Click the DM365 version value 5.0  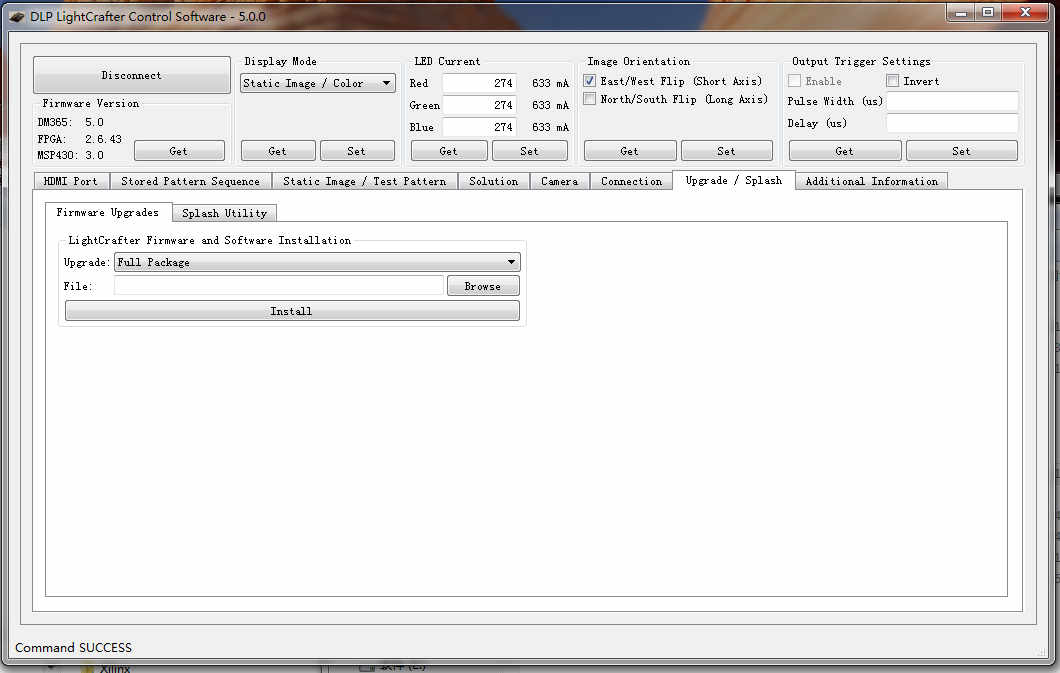(x=95, y=122)
